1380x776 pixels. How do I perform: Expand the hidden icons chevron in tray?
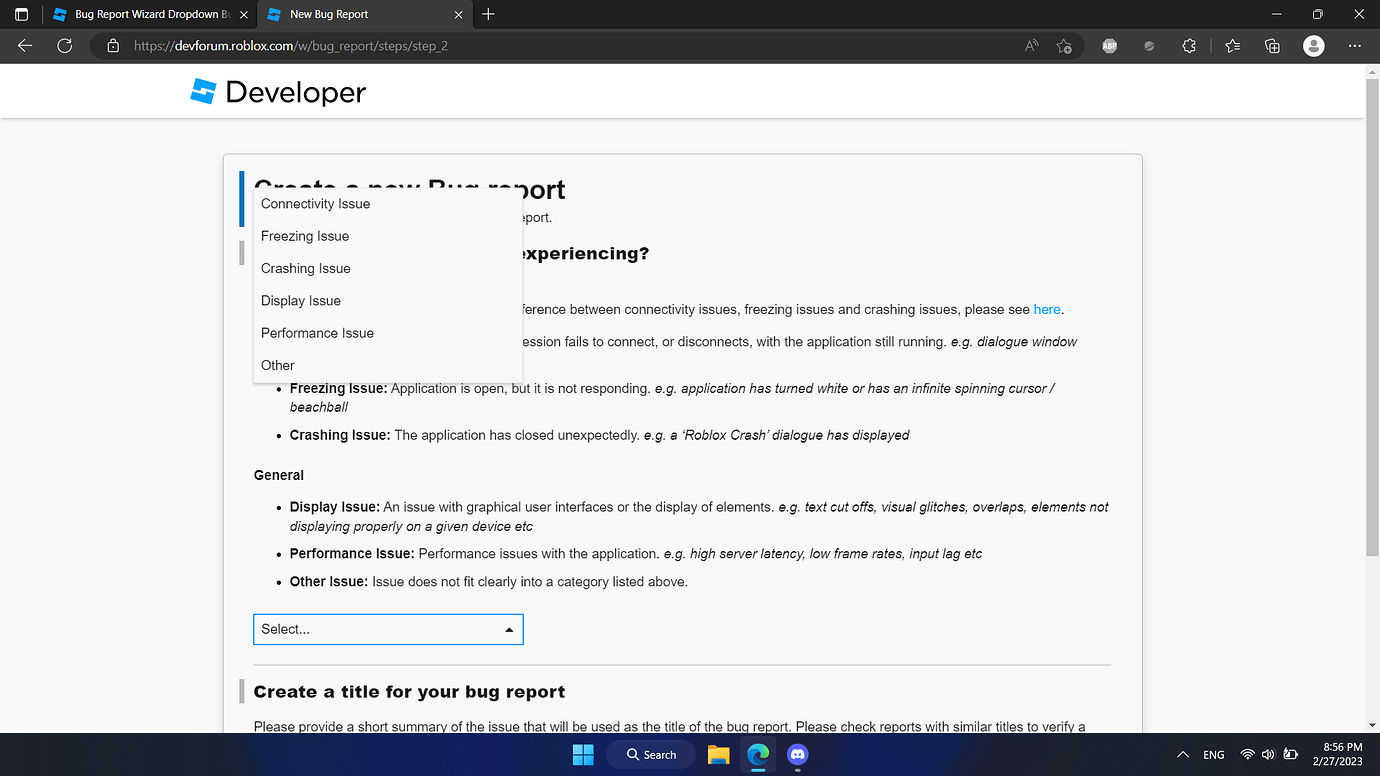(1182, 754)
